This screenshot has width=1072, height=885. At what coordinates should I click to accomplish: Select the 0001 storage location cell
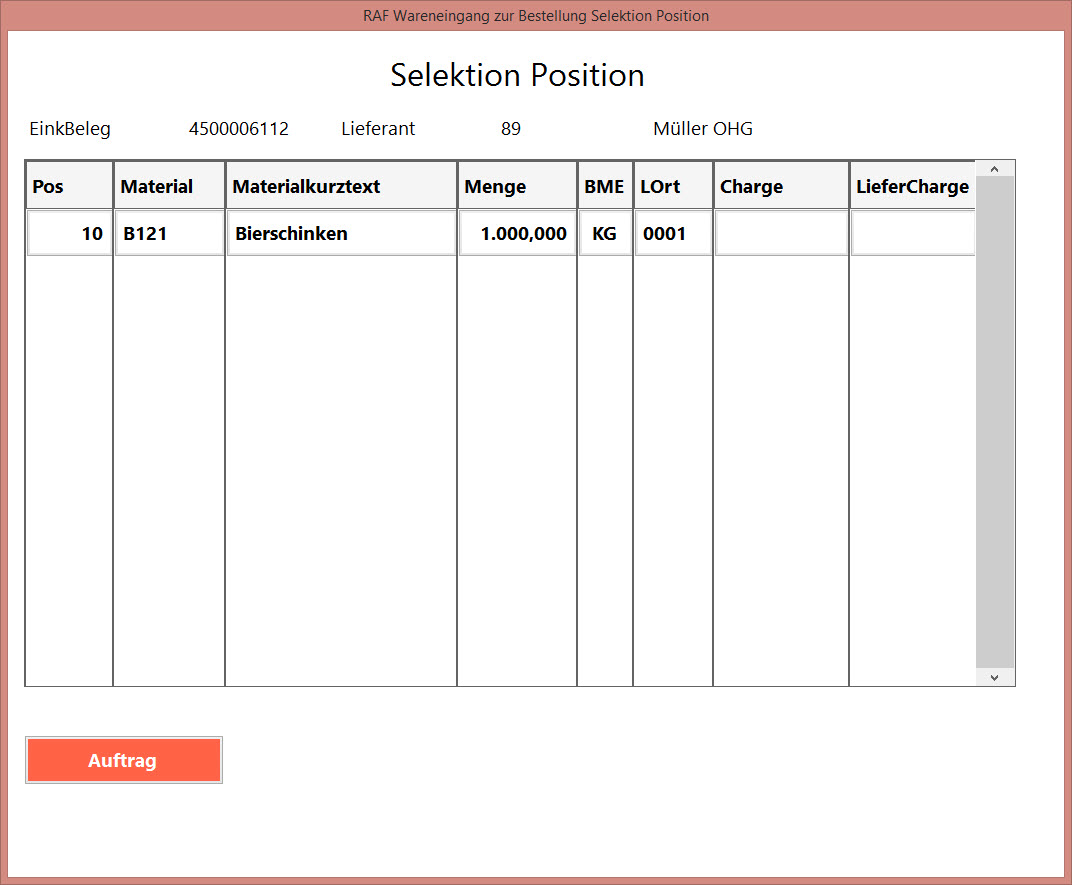(x=673, y=233)
